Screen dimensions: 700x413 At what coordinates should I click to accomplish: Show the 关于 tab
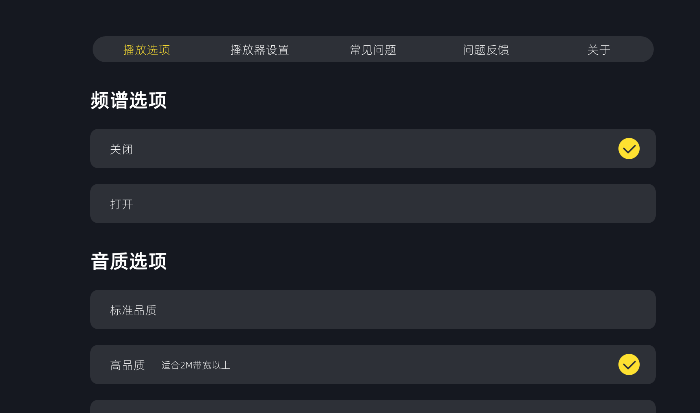click(599, 50)
